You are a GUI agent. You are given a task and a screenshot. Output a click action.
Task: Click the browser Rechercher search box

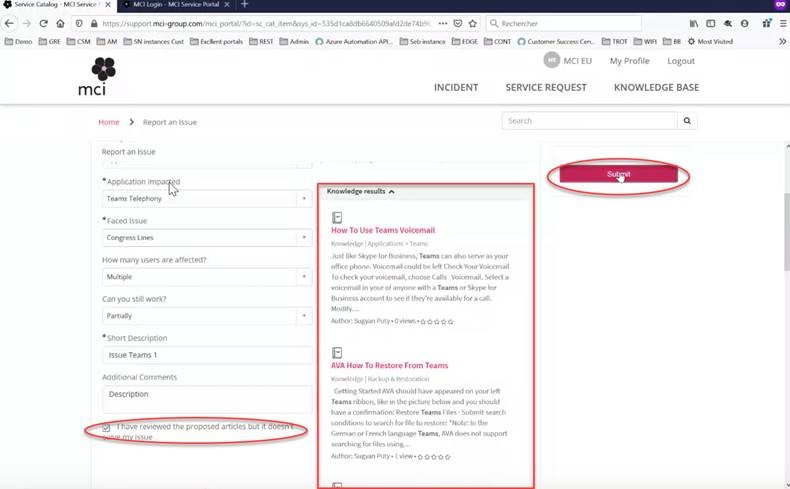563,23
